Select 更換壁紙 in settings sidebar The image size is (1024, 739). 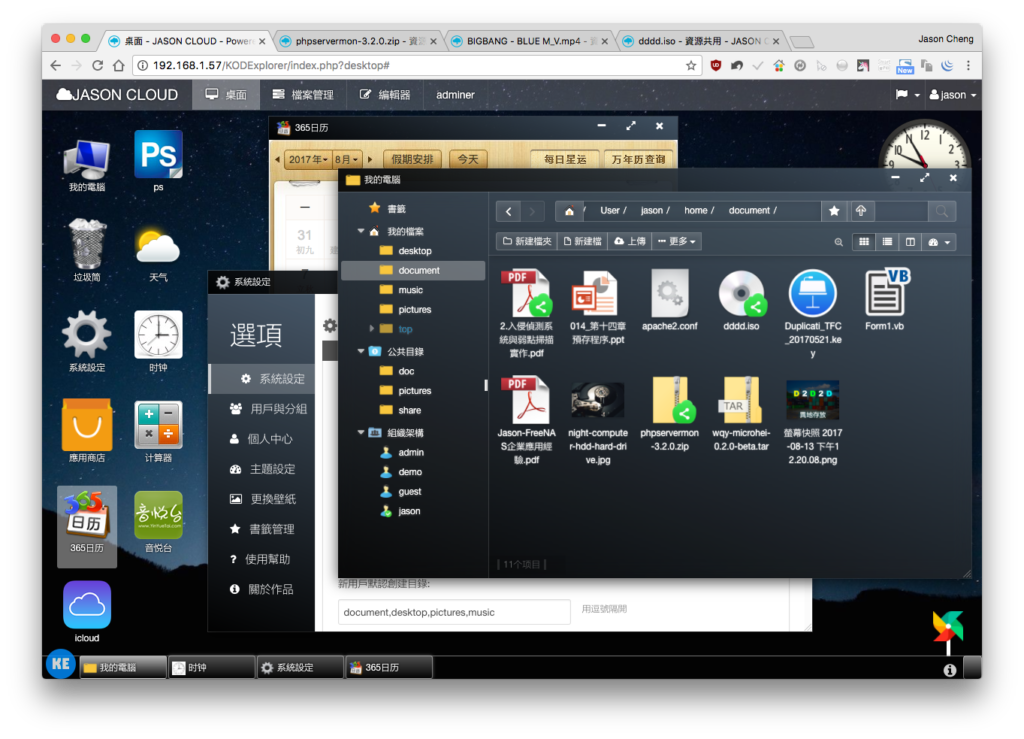[x=263, y=499]
